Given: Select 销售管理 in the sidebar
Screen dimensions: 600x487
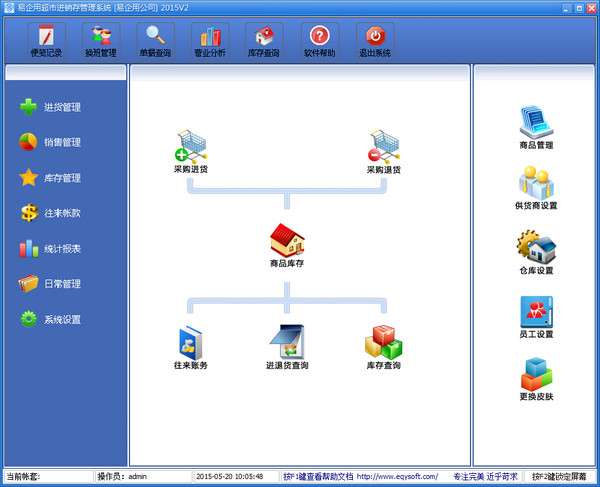Looking at the screenshot, I should (50, 142).
